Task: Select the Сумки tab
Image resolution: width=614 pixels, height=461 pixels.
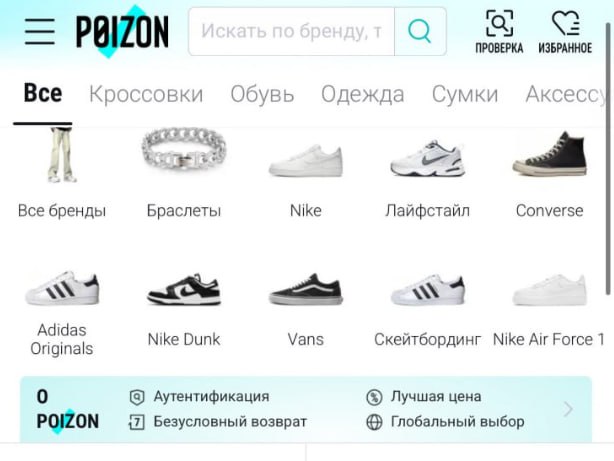Action: tap(465, 94)
